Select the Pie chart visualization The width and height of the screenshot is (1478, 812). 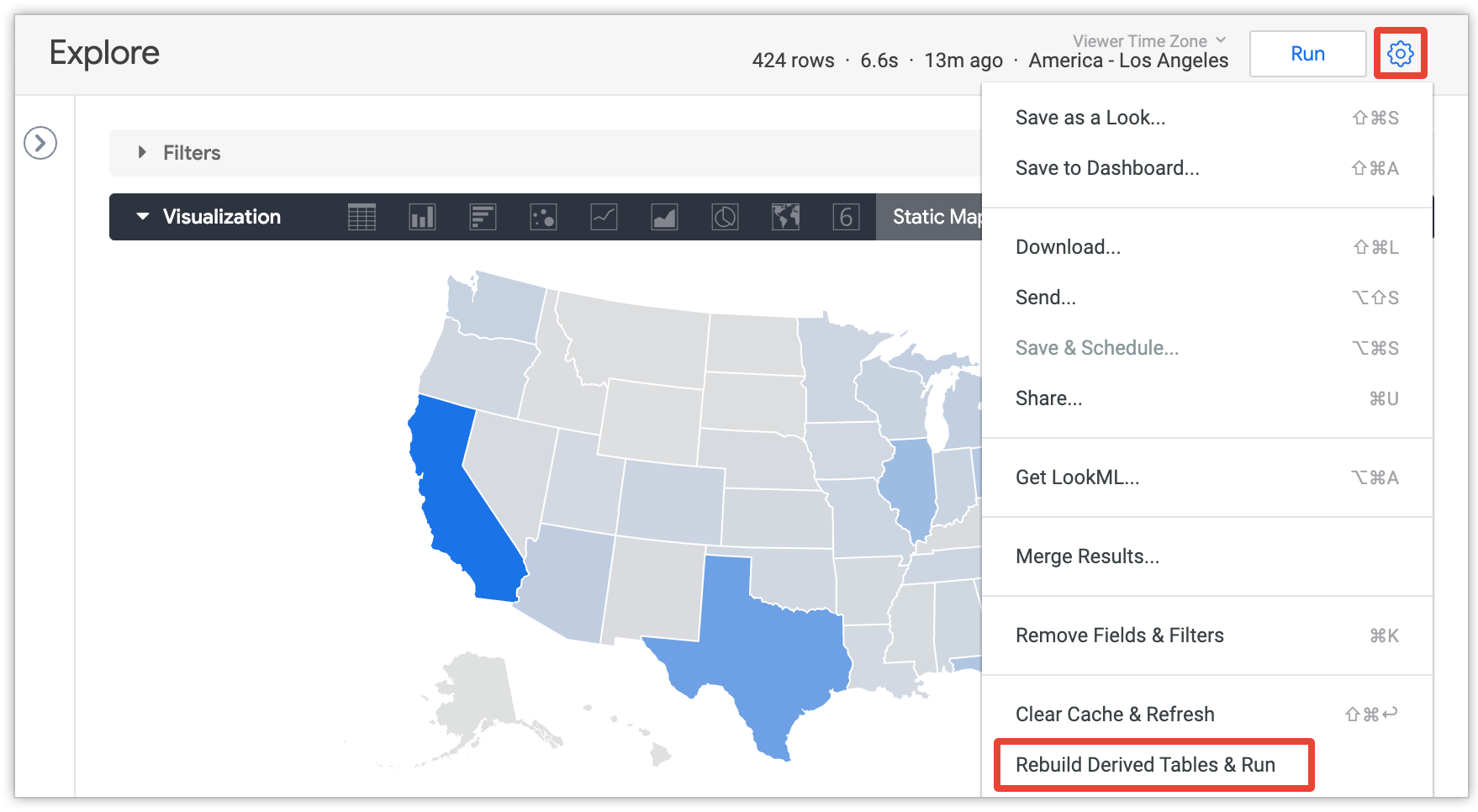(725, 217)
